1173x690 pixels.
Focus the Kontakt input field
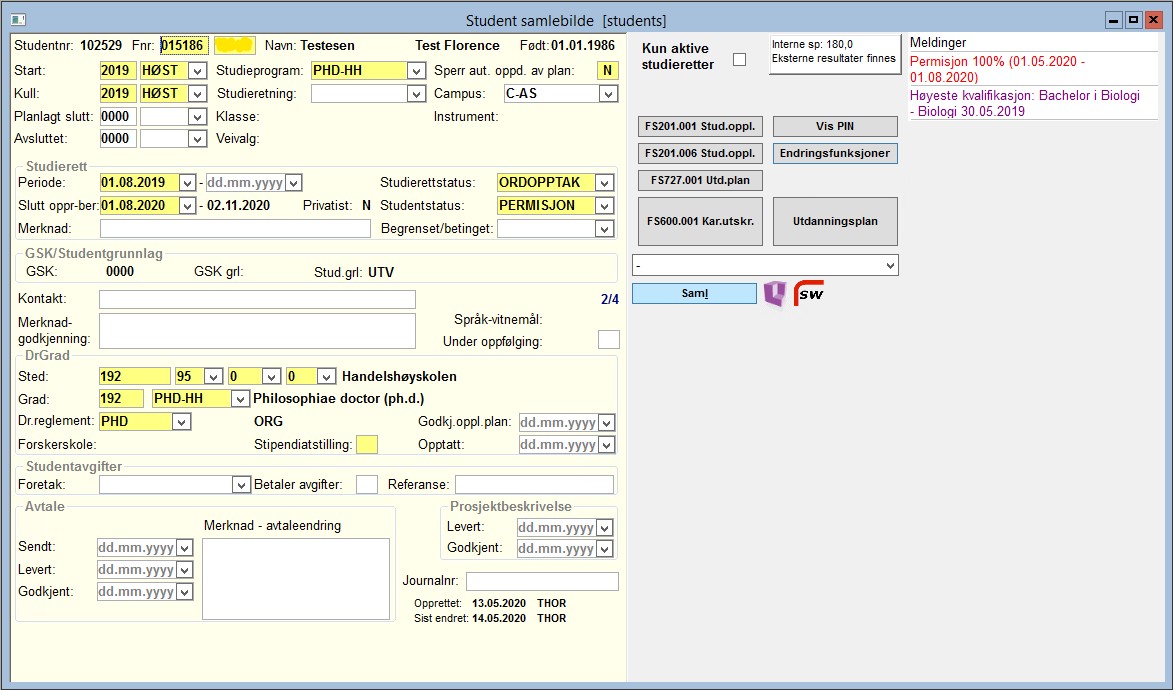(257, 299)
